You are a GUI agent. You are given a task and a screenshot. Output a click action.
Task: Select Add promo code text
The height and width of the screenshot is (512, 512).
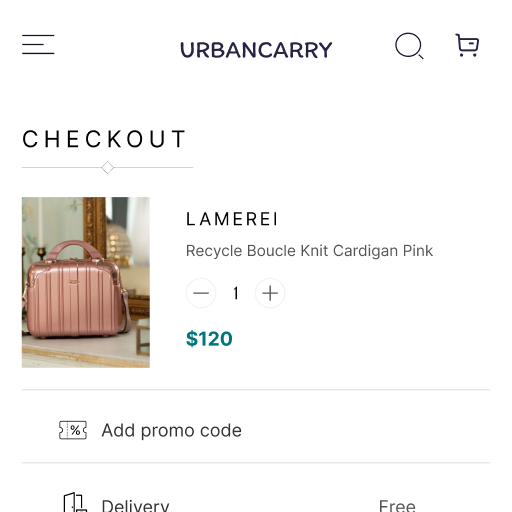[172, 430]
